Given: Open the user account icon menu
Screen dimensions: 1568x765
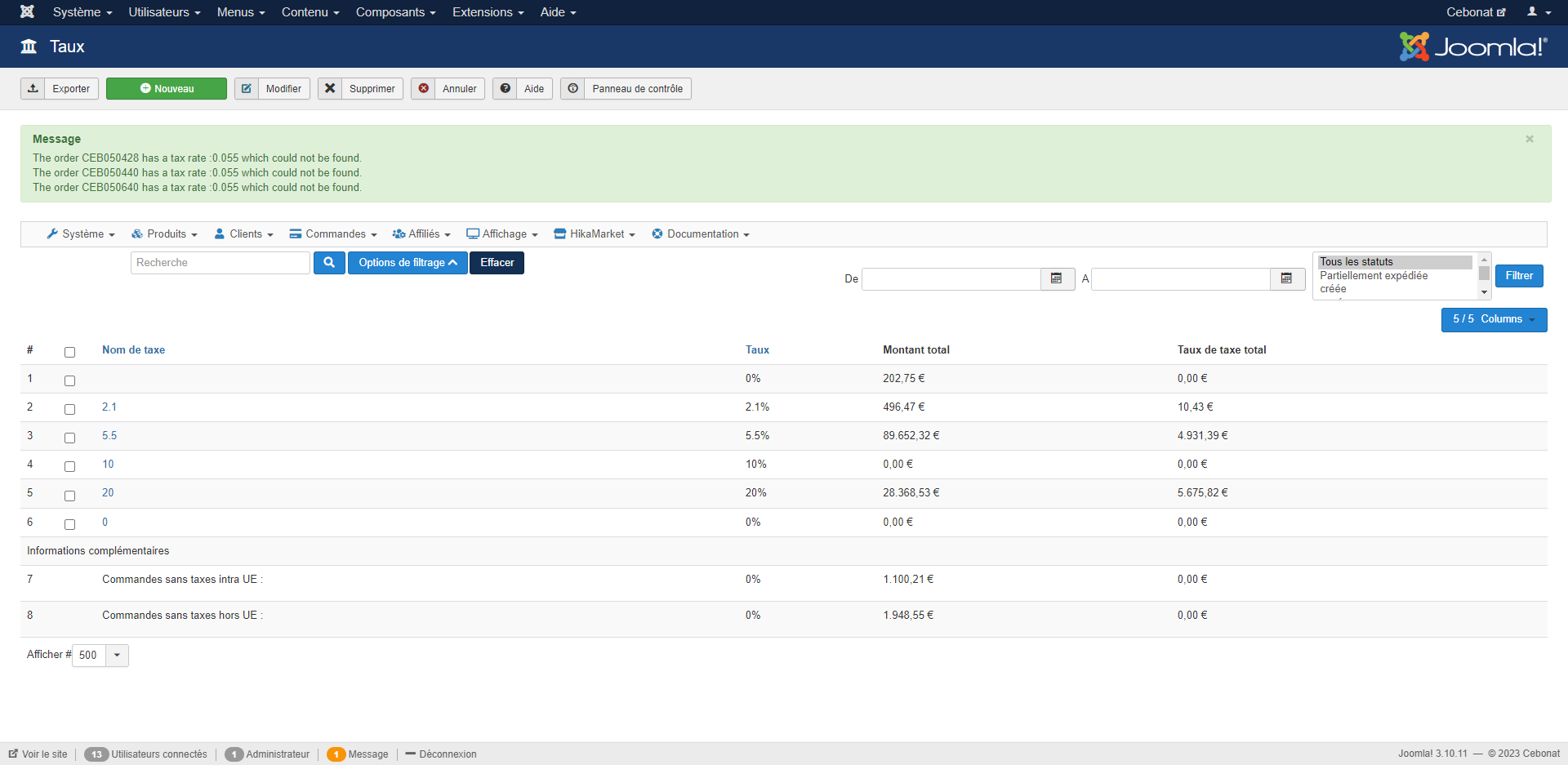Looking at the screenshot, I should point(1538,12).
